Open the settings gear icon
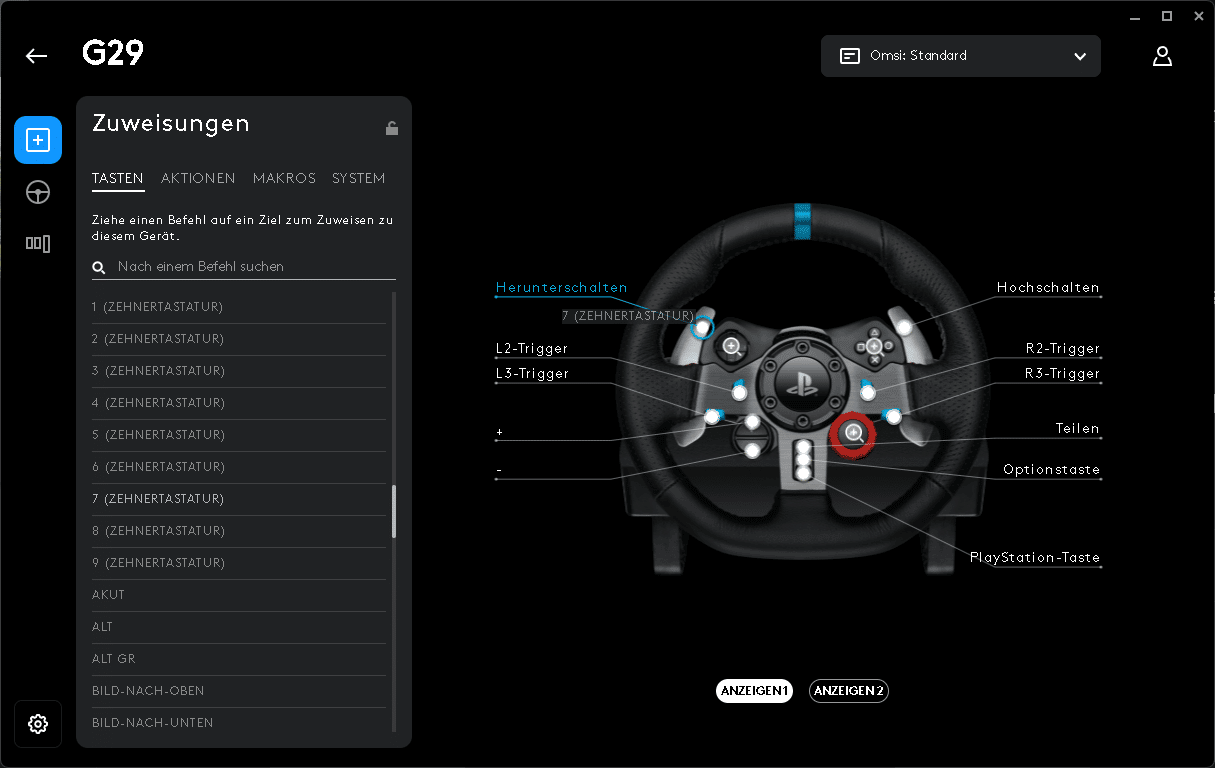Viewport: 1215px width, 768px height. [38, 723]
